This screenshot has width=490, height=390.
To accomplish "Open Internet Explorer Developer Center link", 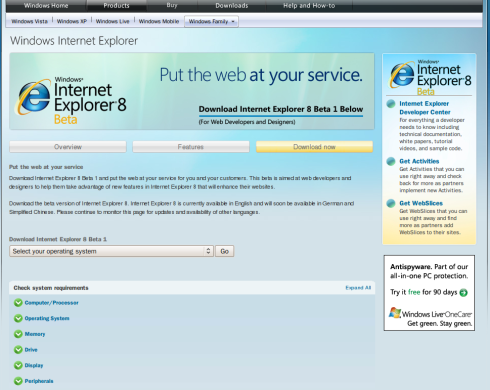I will click(x=425, y=108).
